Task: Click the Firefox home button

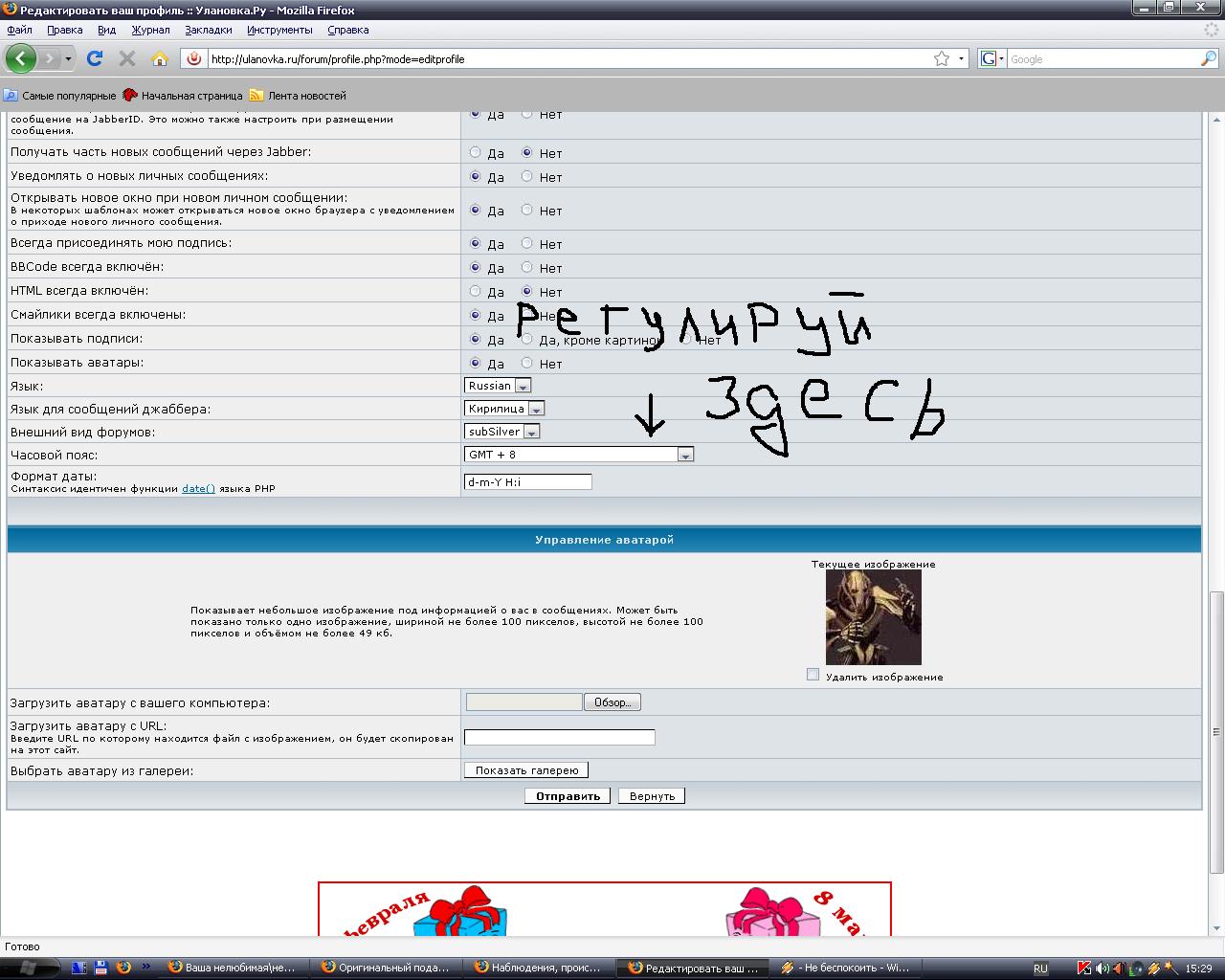Action: click(x=159, y=58)
